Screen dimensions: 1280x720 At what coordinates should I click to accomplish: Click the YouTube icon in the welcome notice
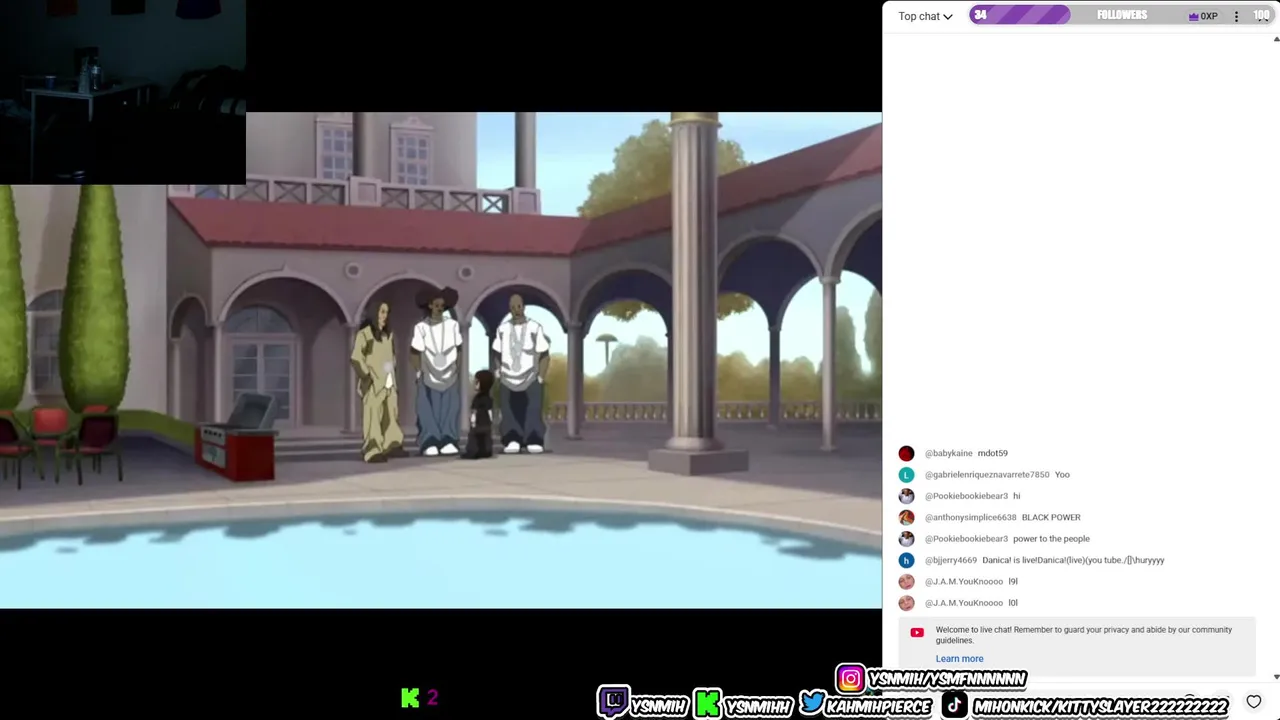917,632
